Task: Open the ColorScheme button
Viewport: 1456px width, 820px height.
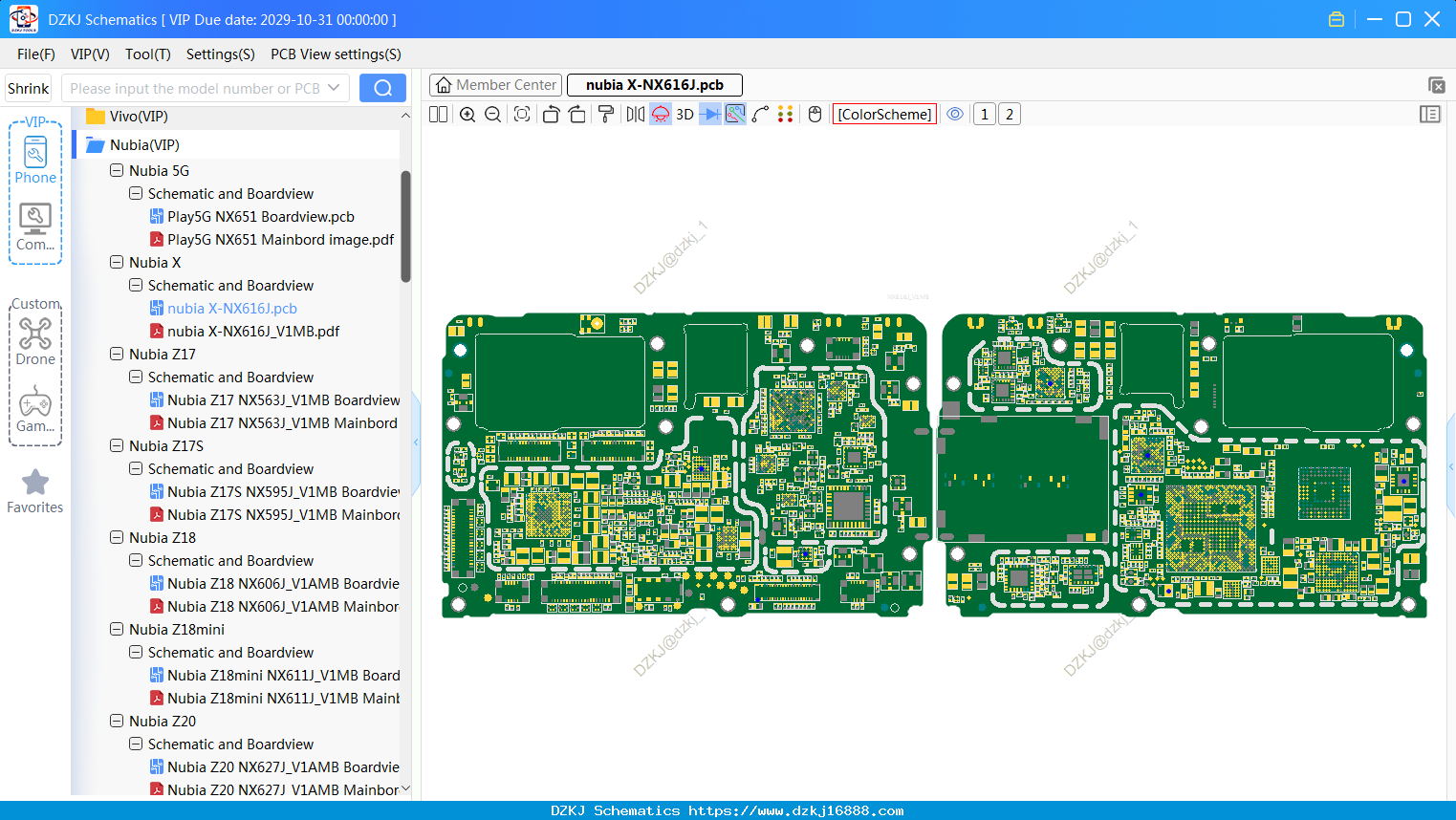Action: [x=884, y=115]
